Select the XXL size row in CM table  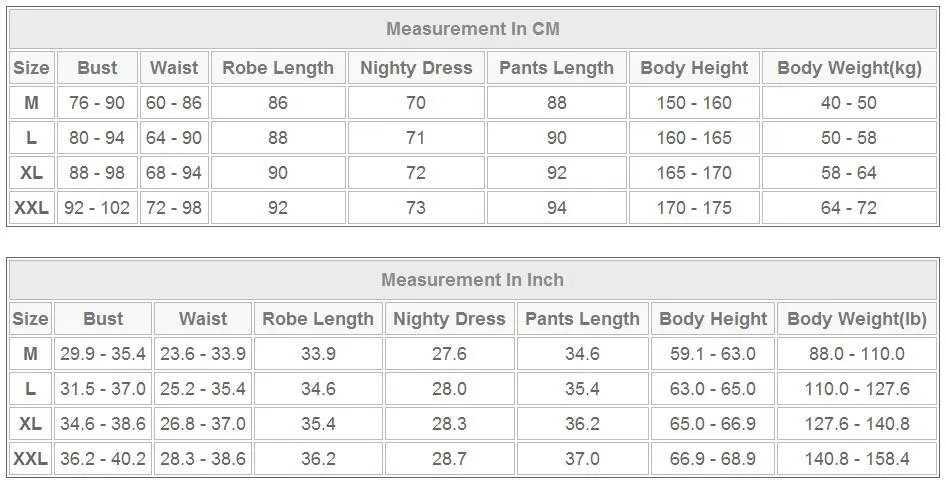click(31, 208)
